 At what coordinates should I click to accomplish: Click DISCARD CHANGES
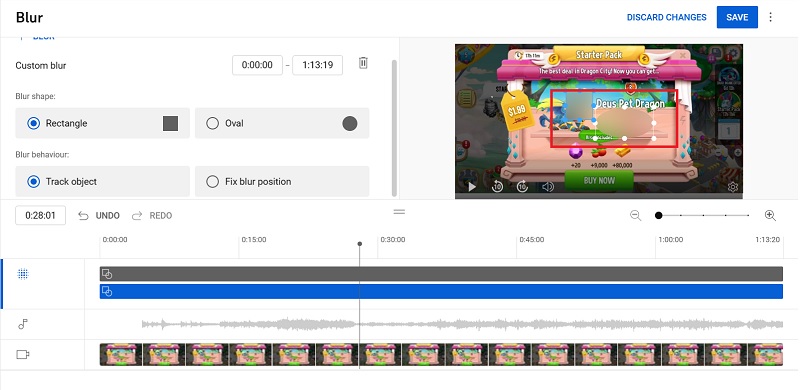pos(666,17)
